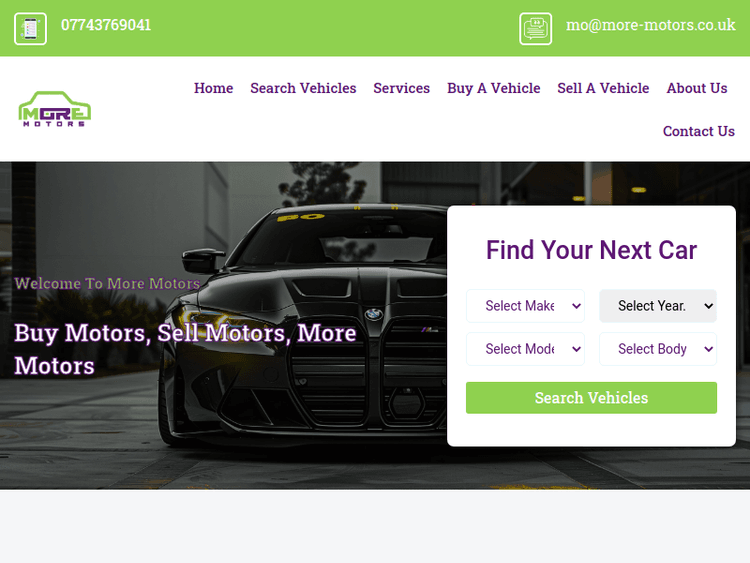Open the Home menu item

click(213, 88)
